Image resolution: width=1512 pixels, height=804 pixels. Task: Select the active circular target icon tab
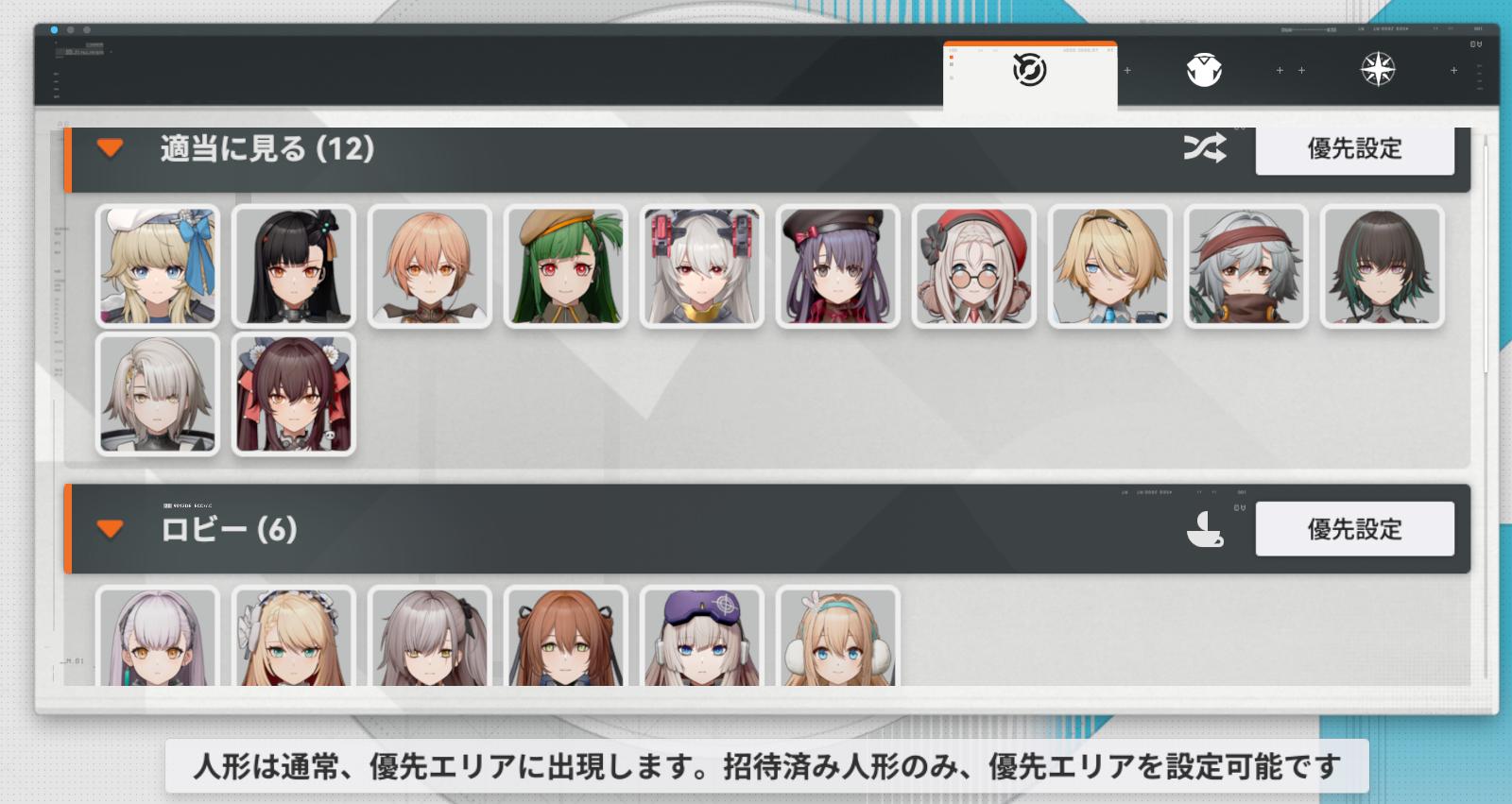(1029, 70)
